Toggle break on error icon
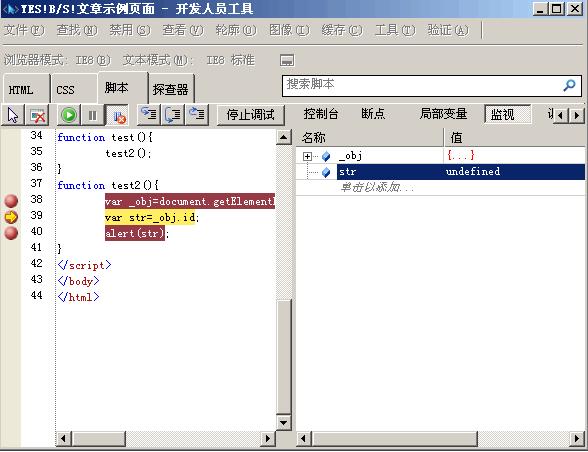 click(x=118, y=115)
